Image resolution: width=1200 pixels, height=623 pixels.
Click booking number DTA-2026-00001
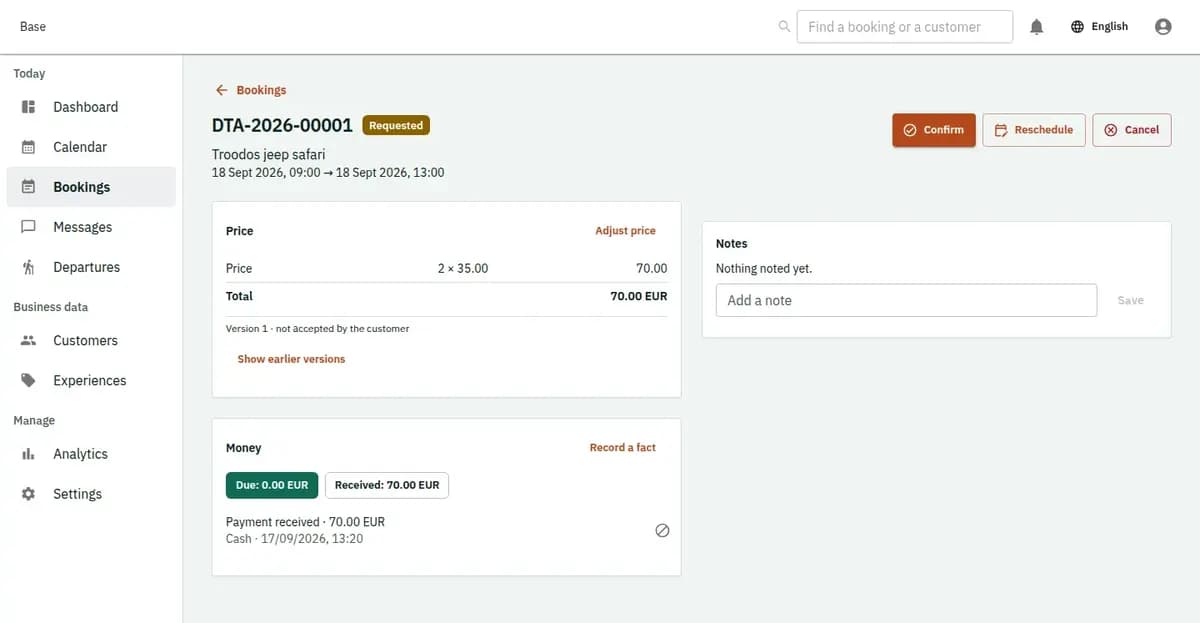pos(282,126)
